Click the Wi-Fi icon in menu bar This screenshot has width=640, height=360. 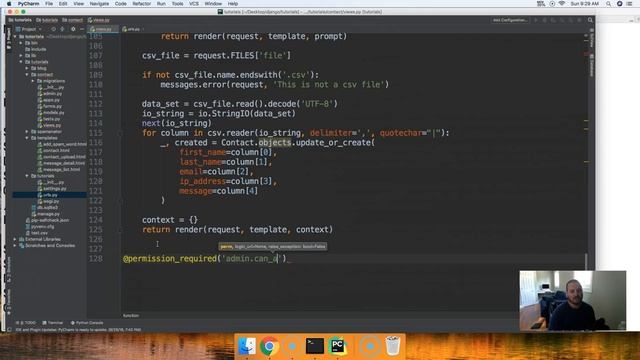562,4
